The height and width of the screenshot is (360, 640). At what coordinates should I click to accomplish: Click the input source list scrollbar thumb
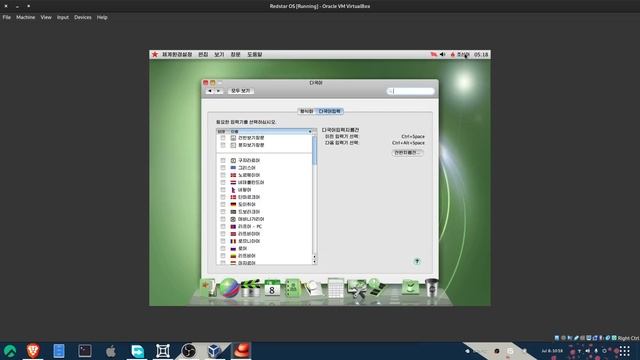point(314,150)
